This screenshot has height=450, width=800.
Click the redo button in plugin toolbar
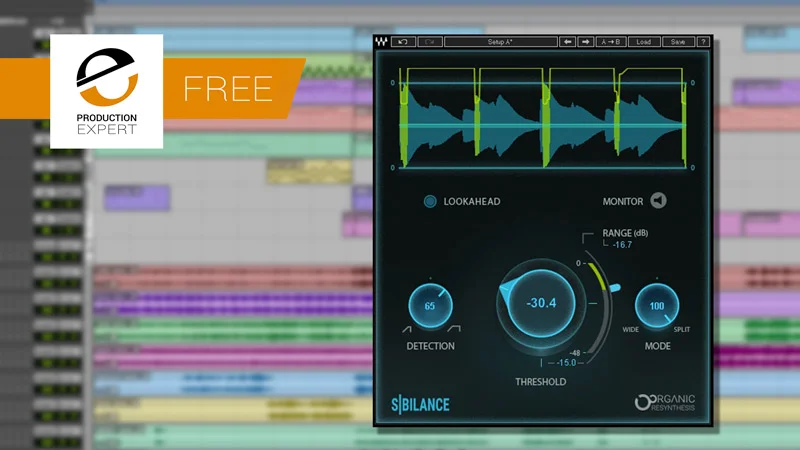430,42
